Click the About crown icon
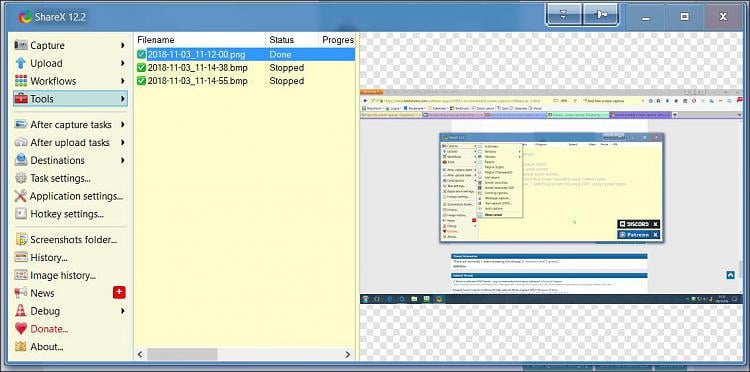Screen dimensions: 750x372 pyautogui.click(x=21, y=347)
